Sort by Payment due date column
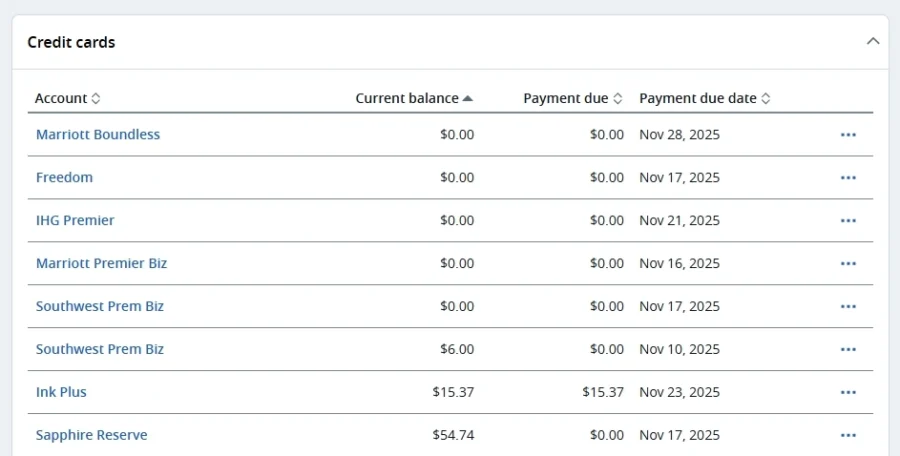This screenshot has width=900, height=456. point(704,99)
